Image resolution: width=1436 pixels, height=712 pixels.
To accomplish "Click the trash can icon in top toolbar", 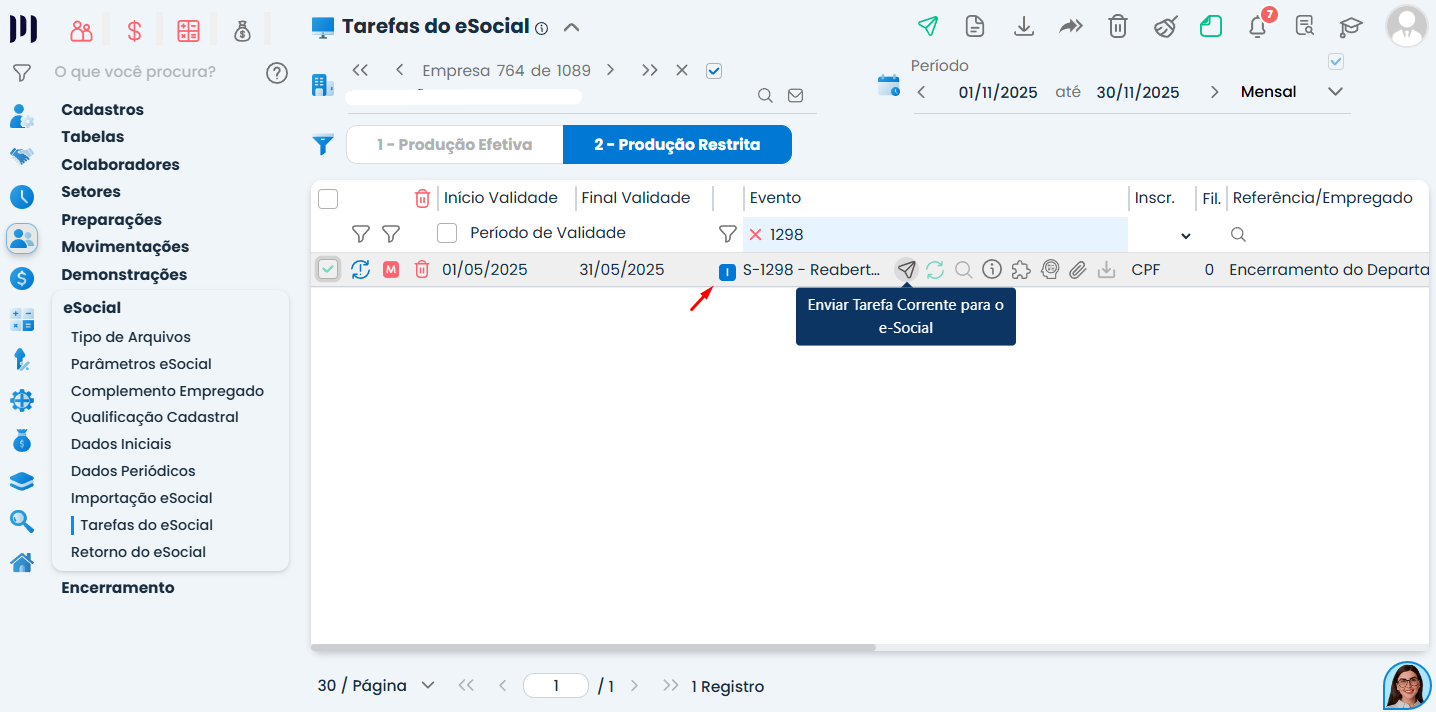I will pos(1118,27).
